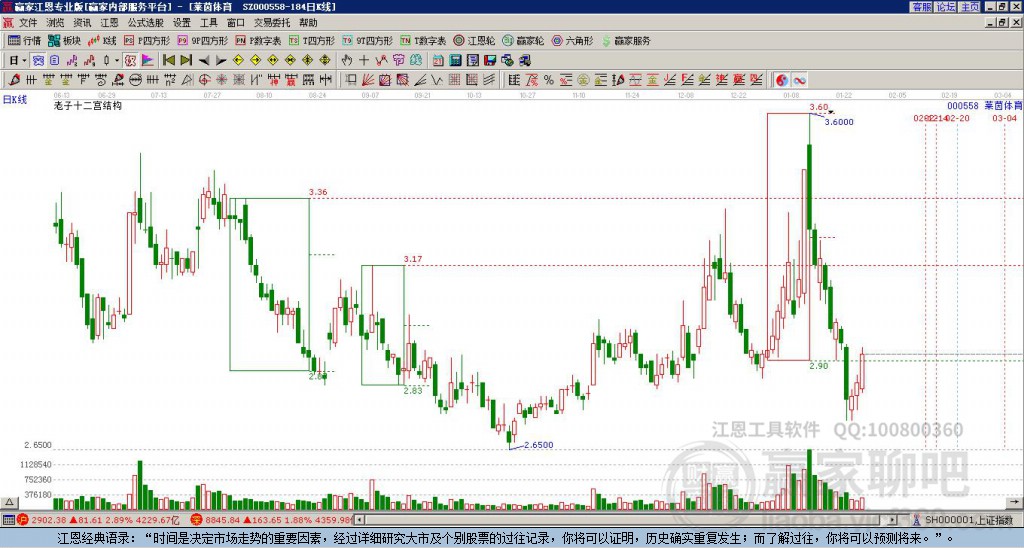Open the 9T四方形 tool
This screenshot has height=548, width=1024.
tap(368, 40)
